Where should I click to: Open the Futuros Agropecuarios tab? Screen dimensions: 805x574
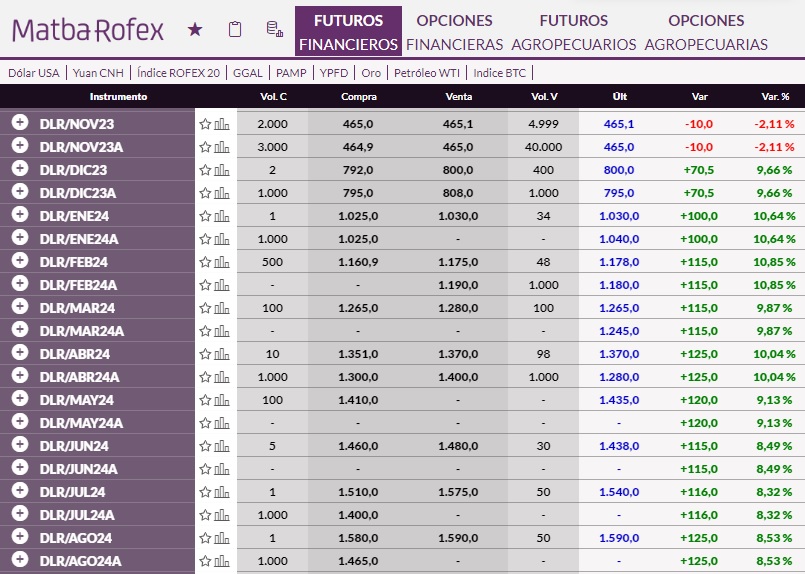click(573, 32)
